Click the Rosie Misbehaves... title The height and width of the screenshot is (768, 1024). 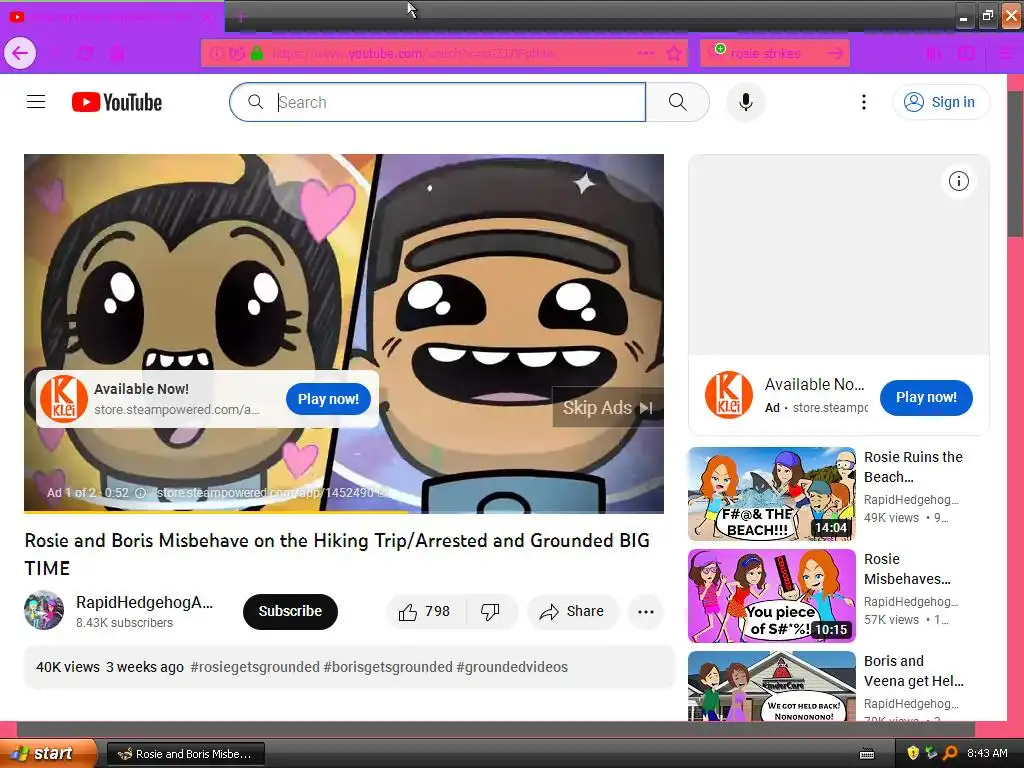(907, 569)
